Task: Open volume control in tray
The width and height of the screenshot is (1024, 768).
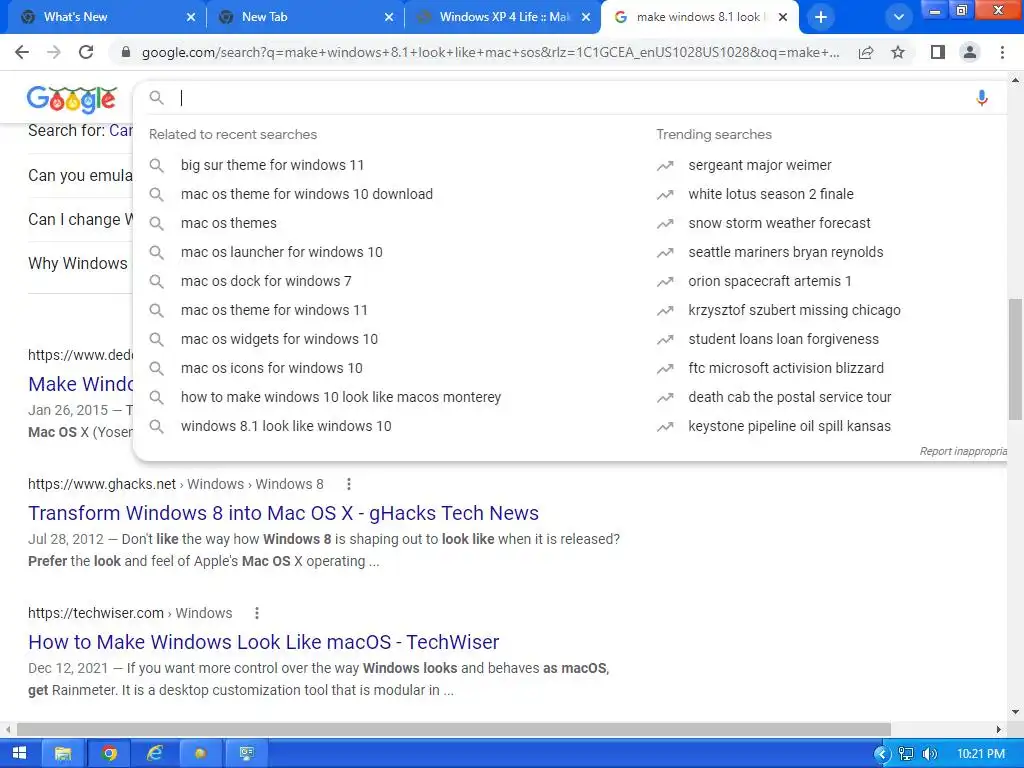Action: [x=930, y=754]
